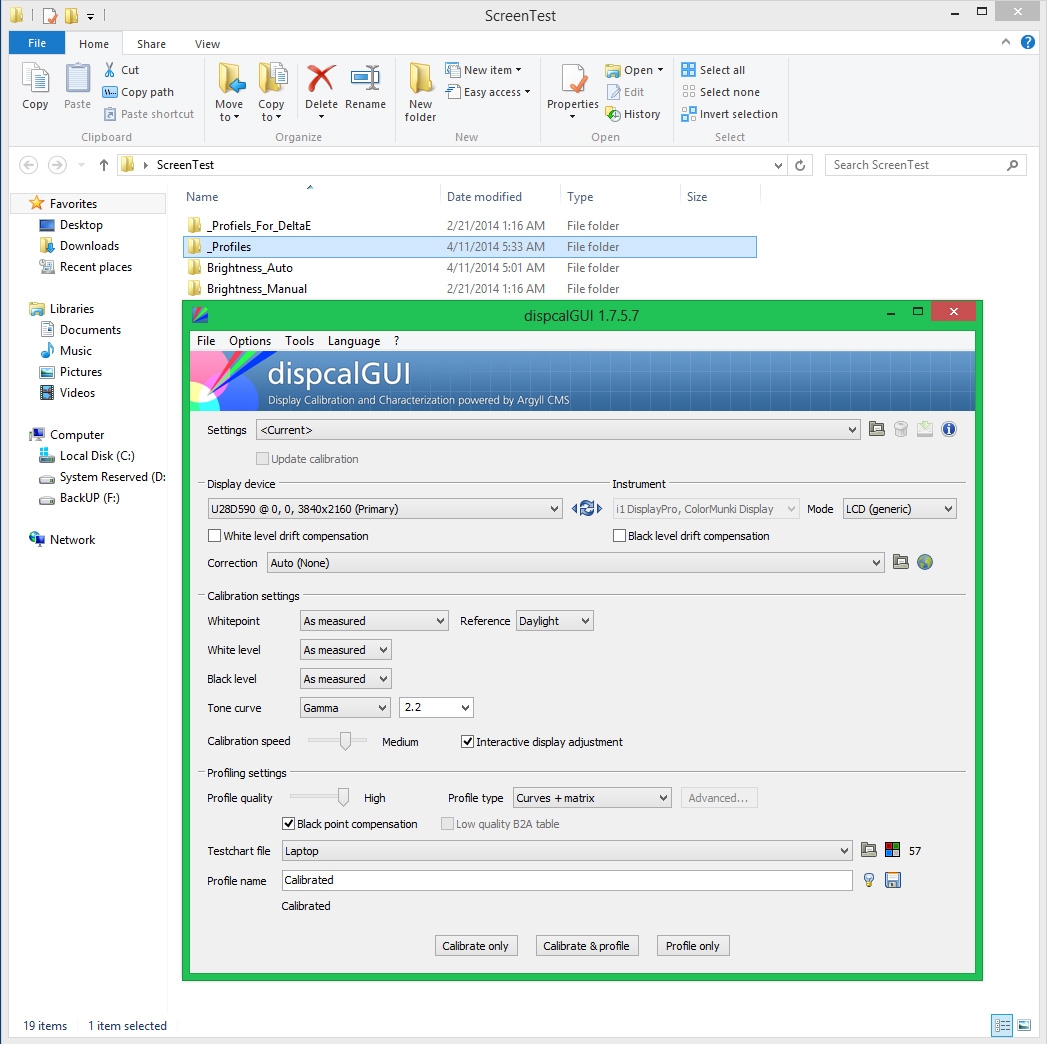Browse for correction file folder icon
This screenshot has width=1047, height=1044.
pyautogui.click(x=901, y=562)
